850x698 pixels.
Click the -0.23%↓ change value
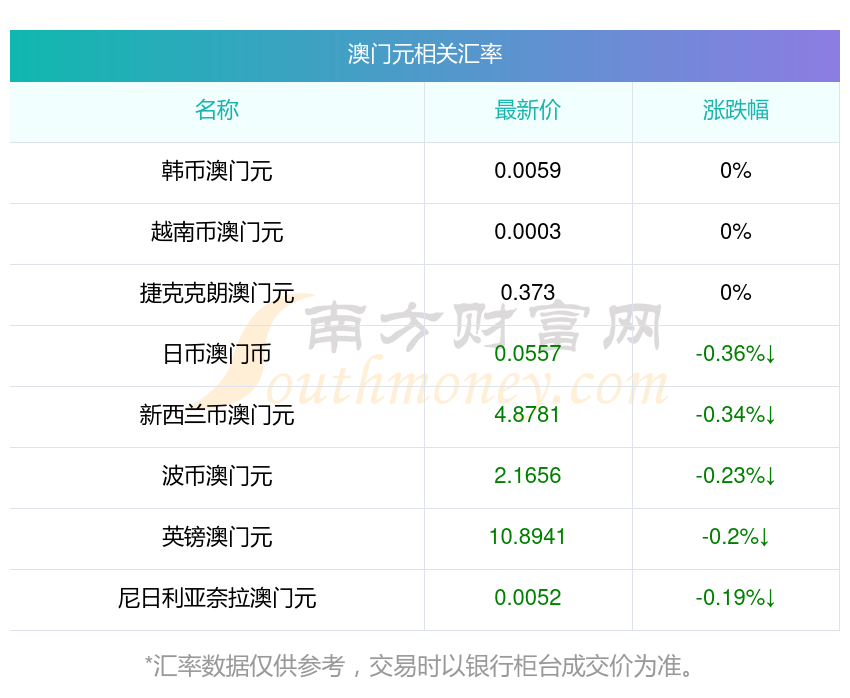click(x=736, y=476)
